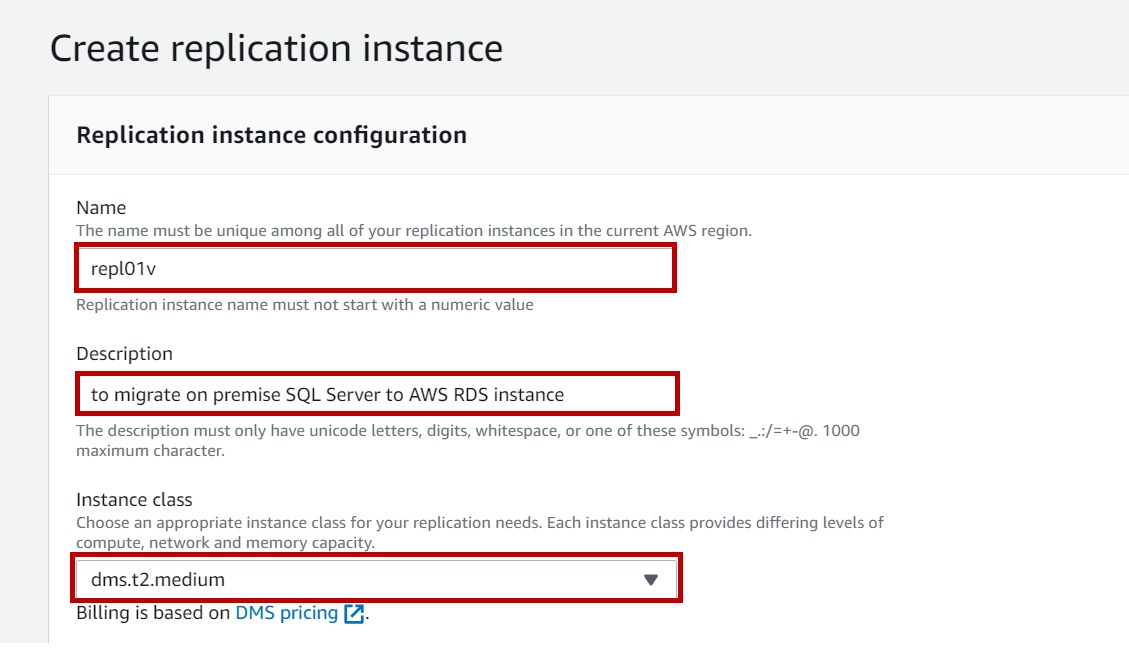The height and width of the screenshot is (657, 1129).
Task: Click the "Choose an appropriate instance class" help text
Action: pyautogui.click(x=480, y=522)
